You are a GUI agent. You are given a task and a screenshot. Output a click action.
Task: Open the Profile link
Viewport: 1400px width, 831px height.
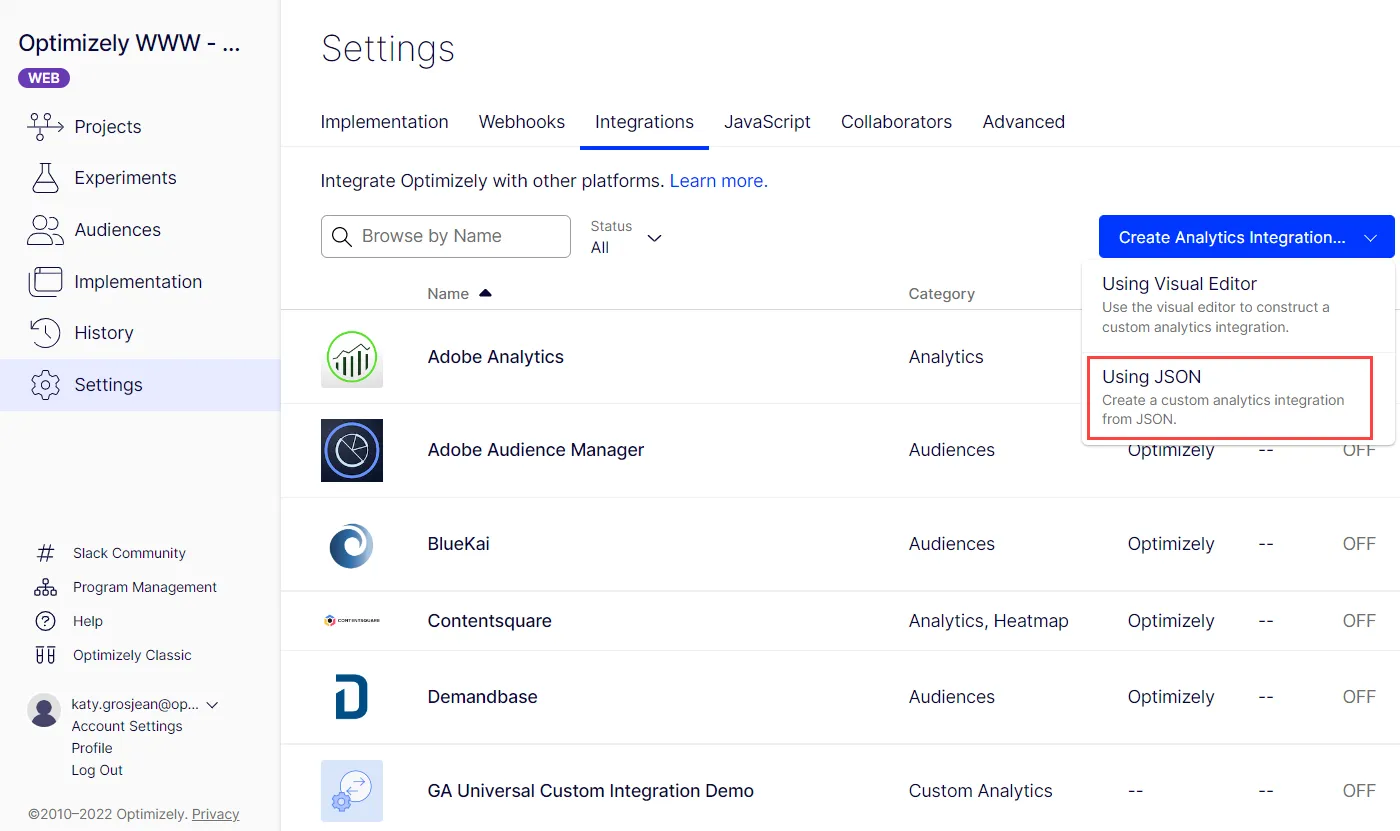point(92,748)
